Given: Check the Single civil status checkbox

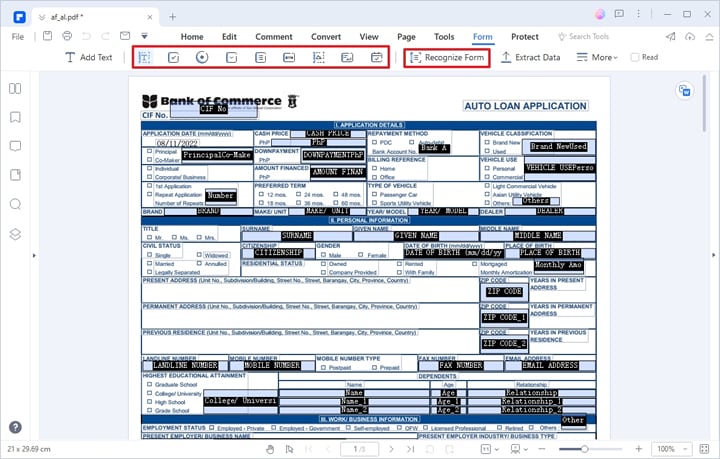Looking at the screenshot, I should click(x=149, y=255).
